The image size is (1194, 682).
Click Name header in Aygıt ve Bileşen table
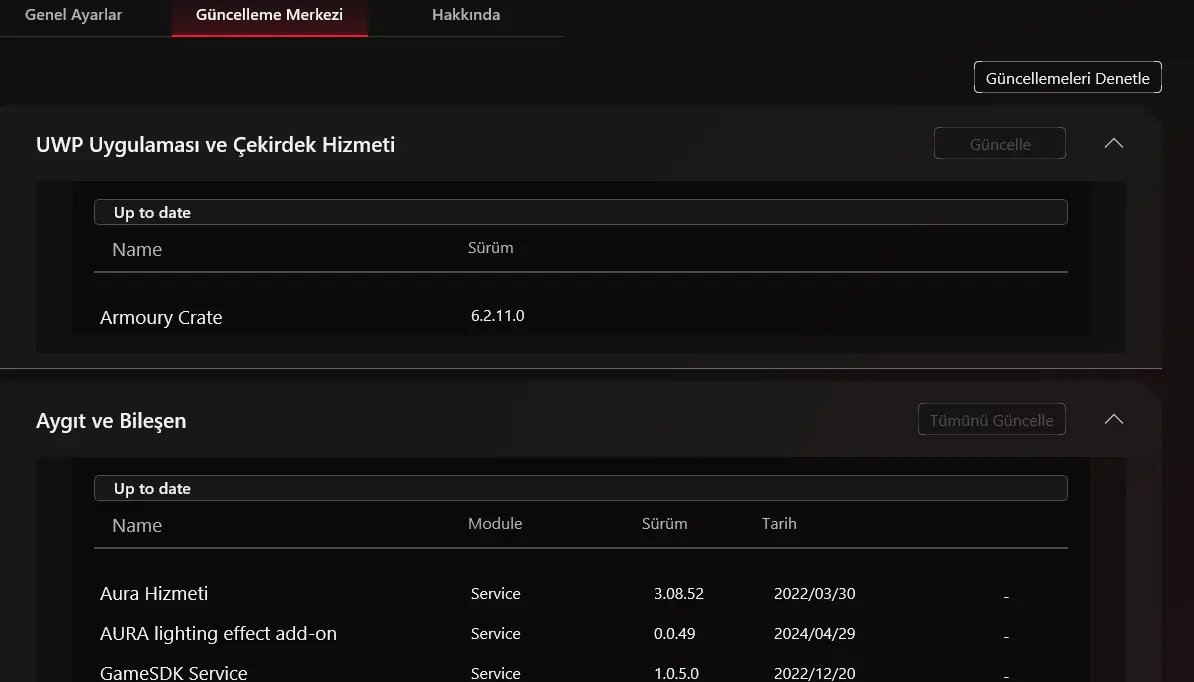coord(137,526)
